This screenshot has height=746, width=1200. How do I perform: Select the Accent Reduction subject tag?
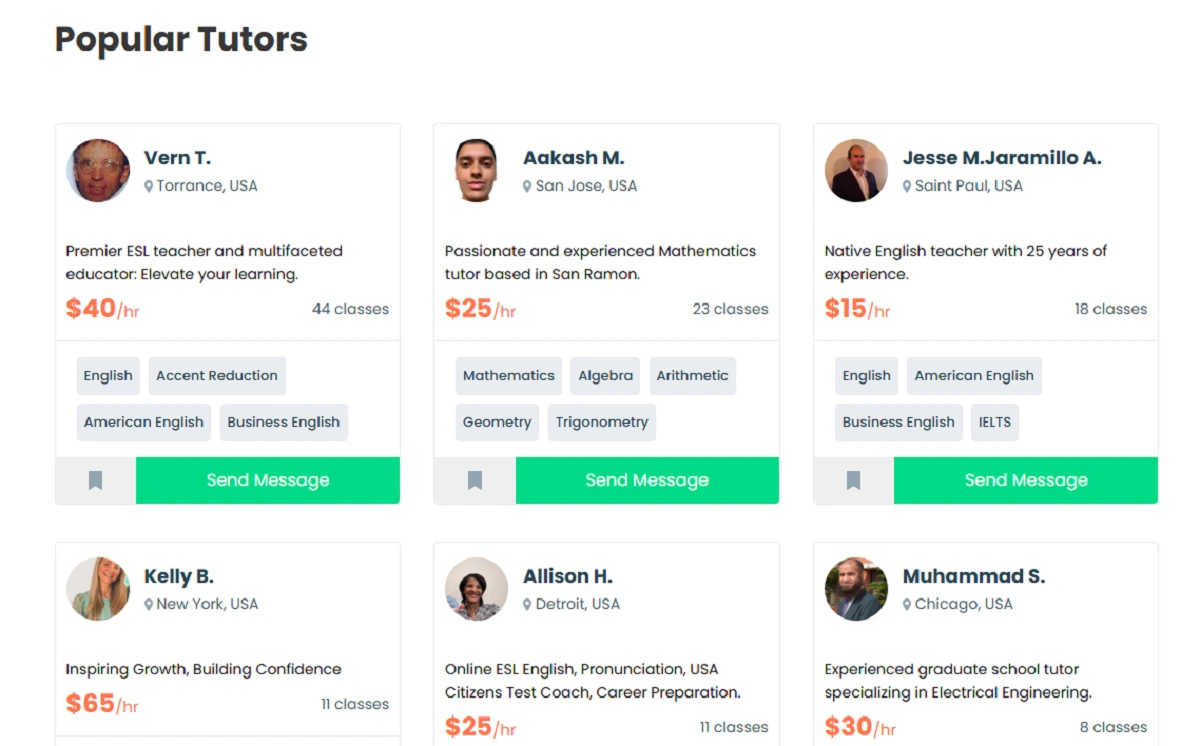(x=217, y=376)
